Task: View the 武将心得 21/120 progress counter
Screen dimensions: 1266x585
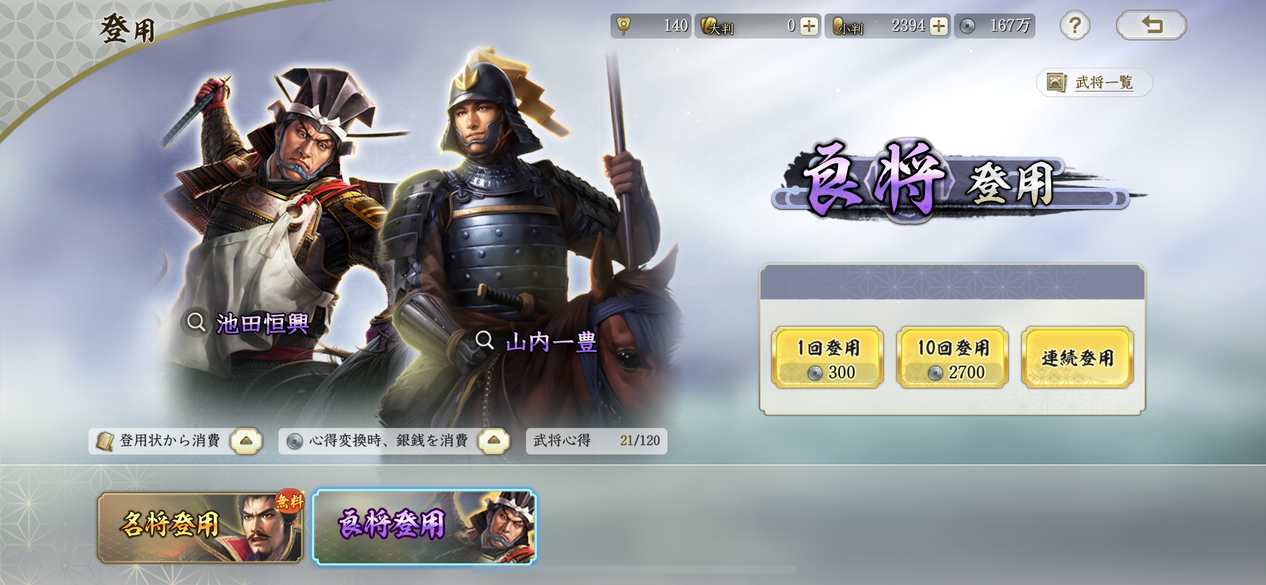Action: 597,441
